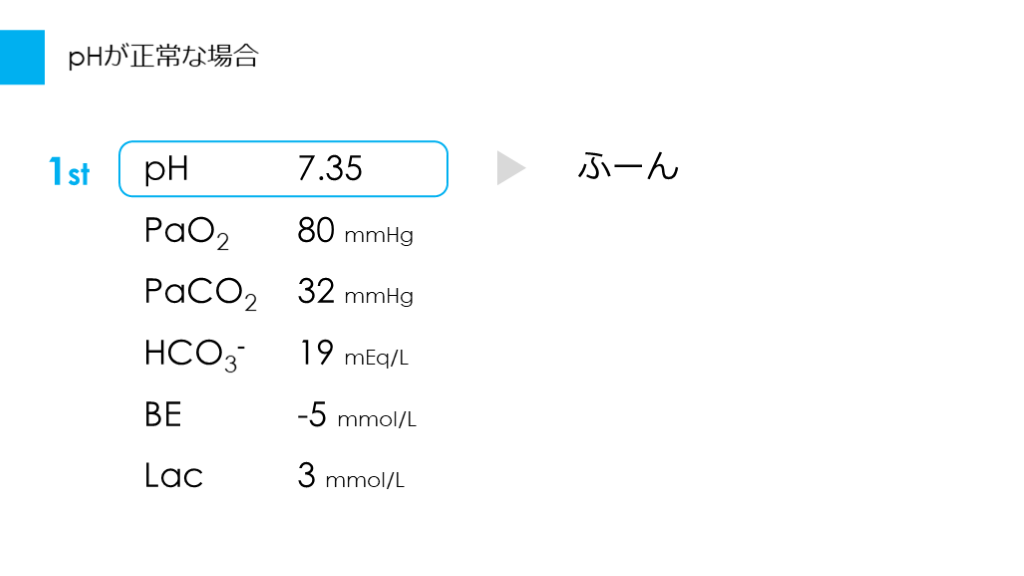This screenshot has width=1024, height=576.
Task: Click the blue square beside the title
Action: [x=22, y=57]
